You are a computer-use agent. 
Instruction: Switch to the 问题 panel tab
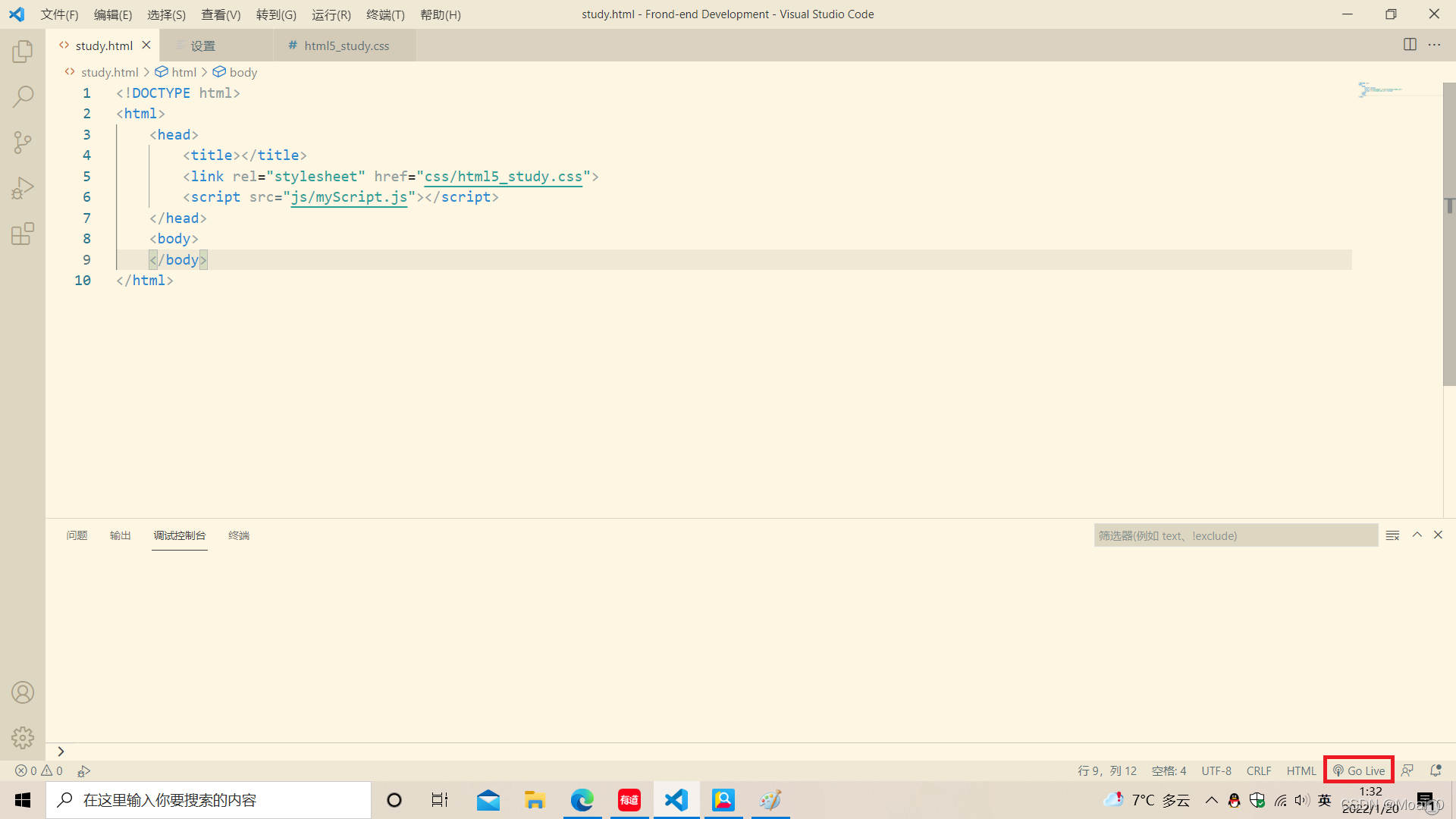[x=77, y=535]
